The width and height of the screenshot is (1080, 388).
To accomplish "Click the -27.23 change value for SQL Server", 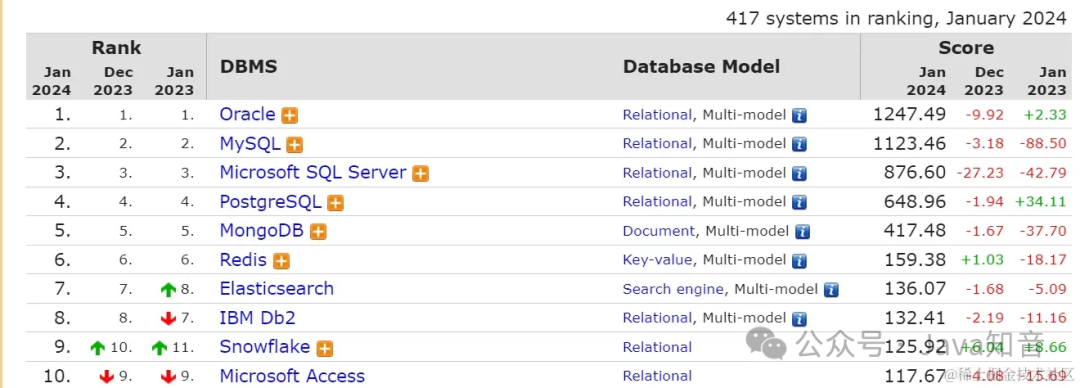I will [x=980, y=173].
